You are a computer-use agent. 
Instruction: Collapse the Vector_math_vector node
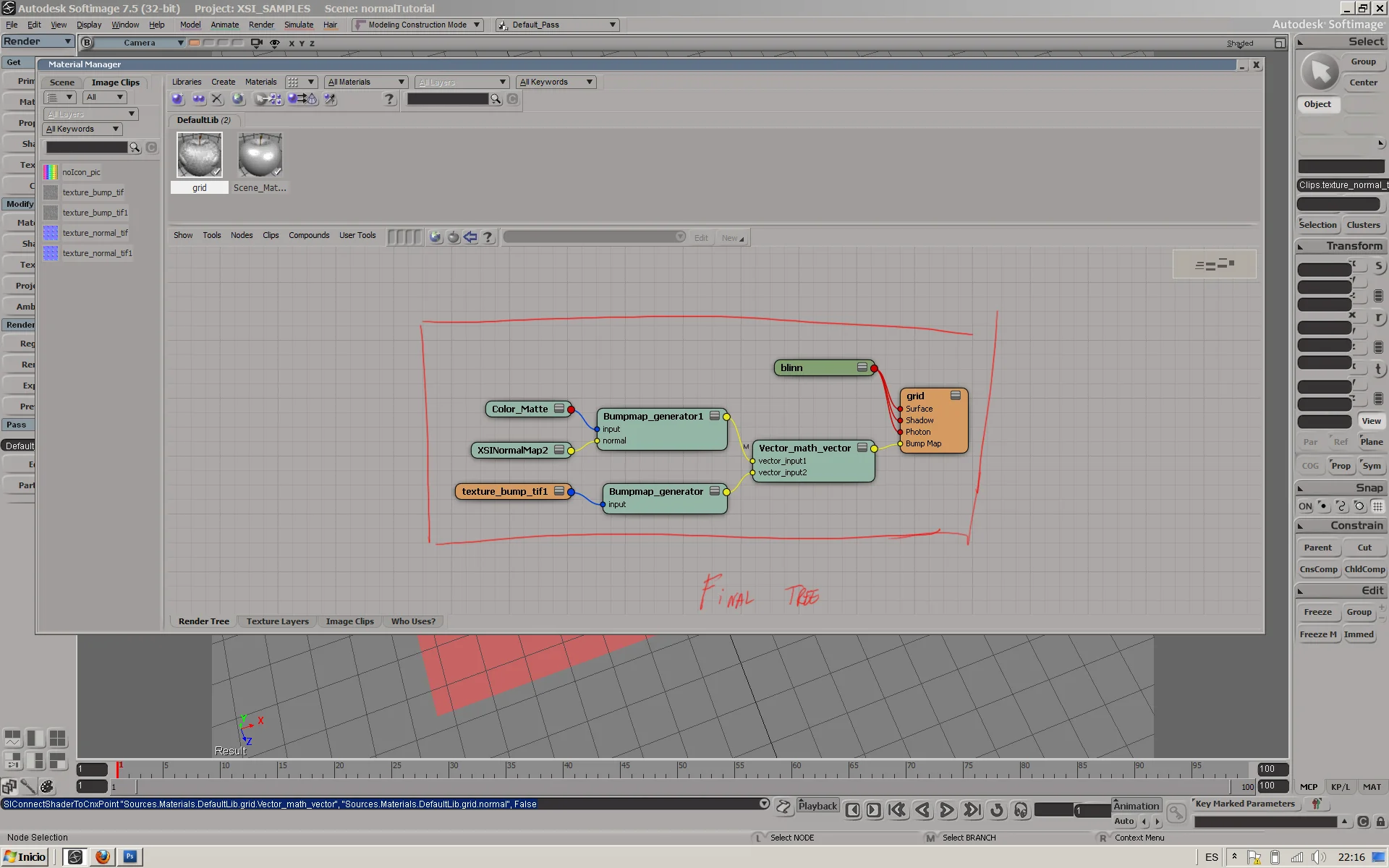[x=862, y=448]
